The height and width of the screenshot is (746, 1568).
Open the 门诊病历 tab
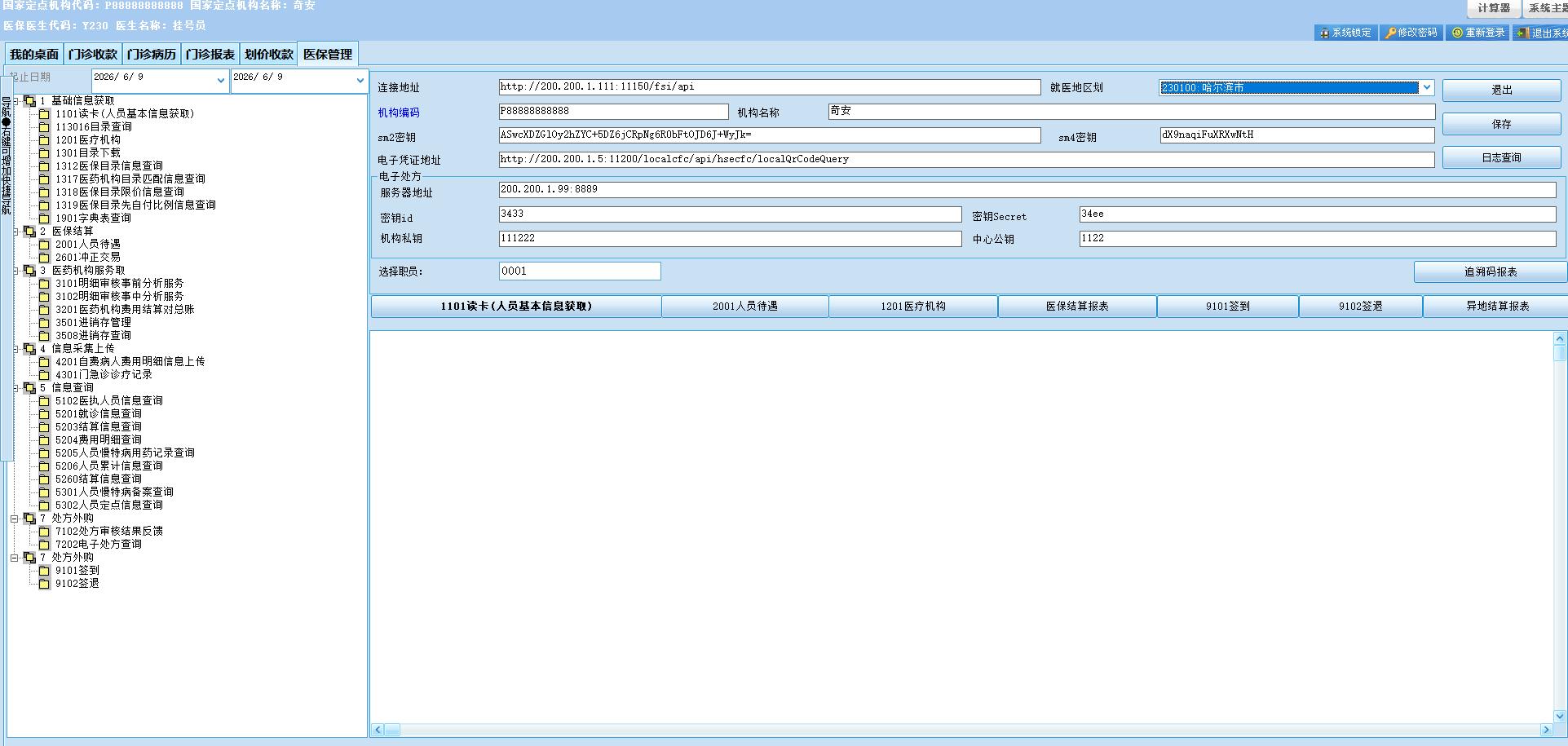click(x=152, y=55)
